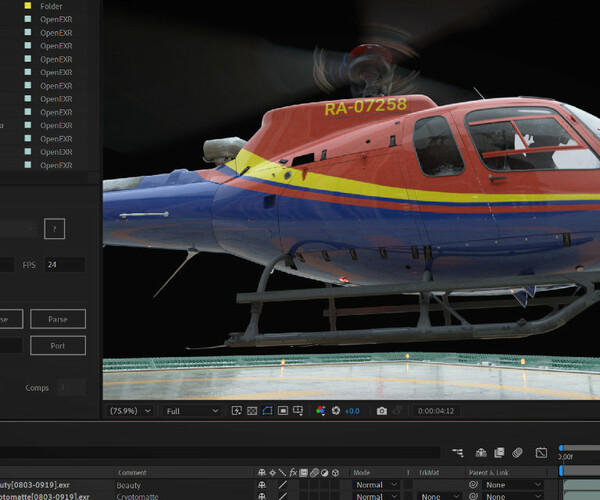This screenshot has height=500, width=600.
Task: Enable the 3D layer switch on Beauty layer
Action: (x=335, y=485)
